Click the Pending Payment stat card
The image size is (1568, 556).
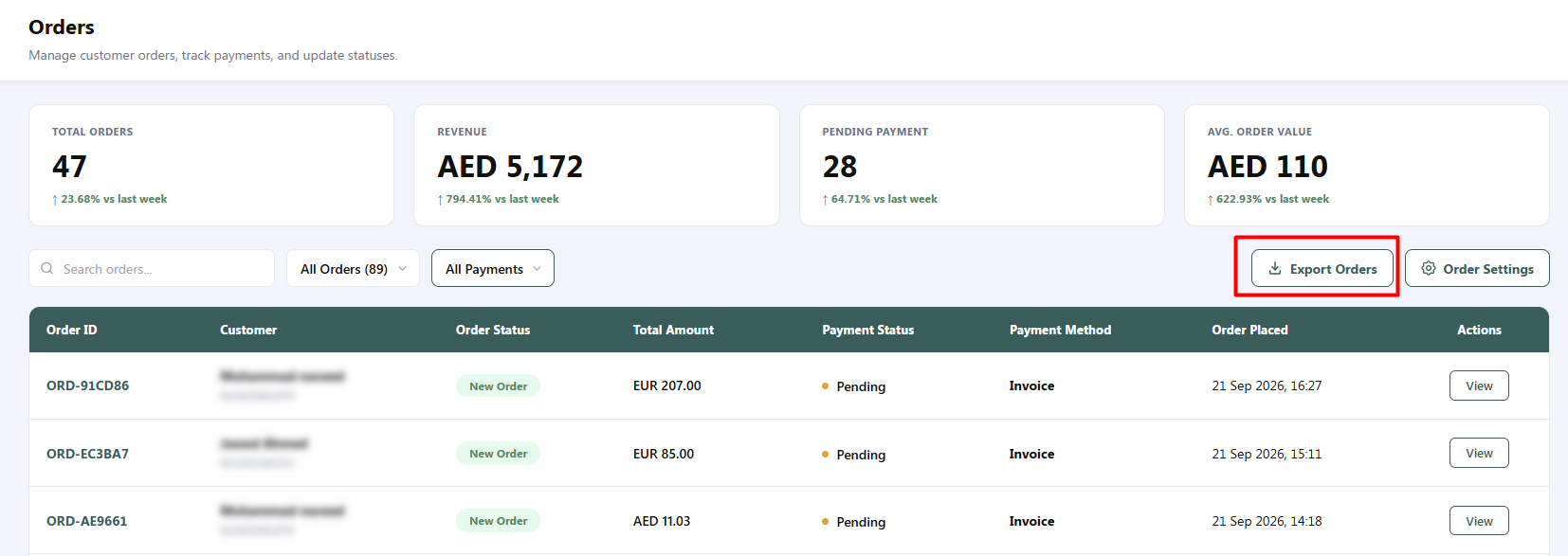982,166
